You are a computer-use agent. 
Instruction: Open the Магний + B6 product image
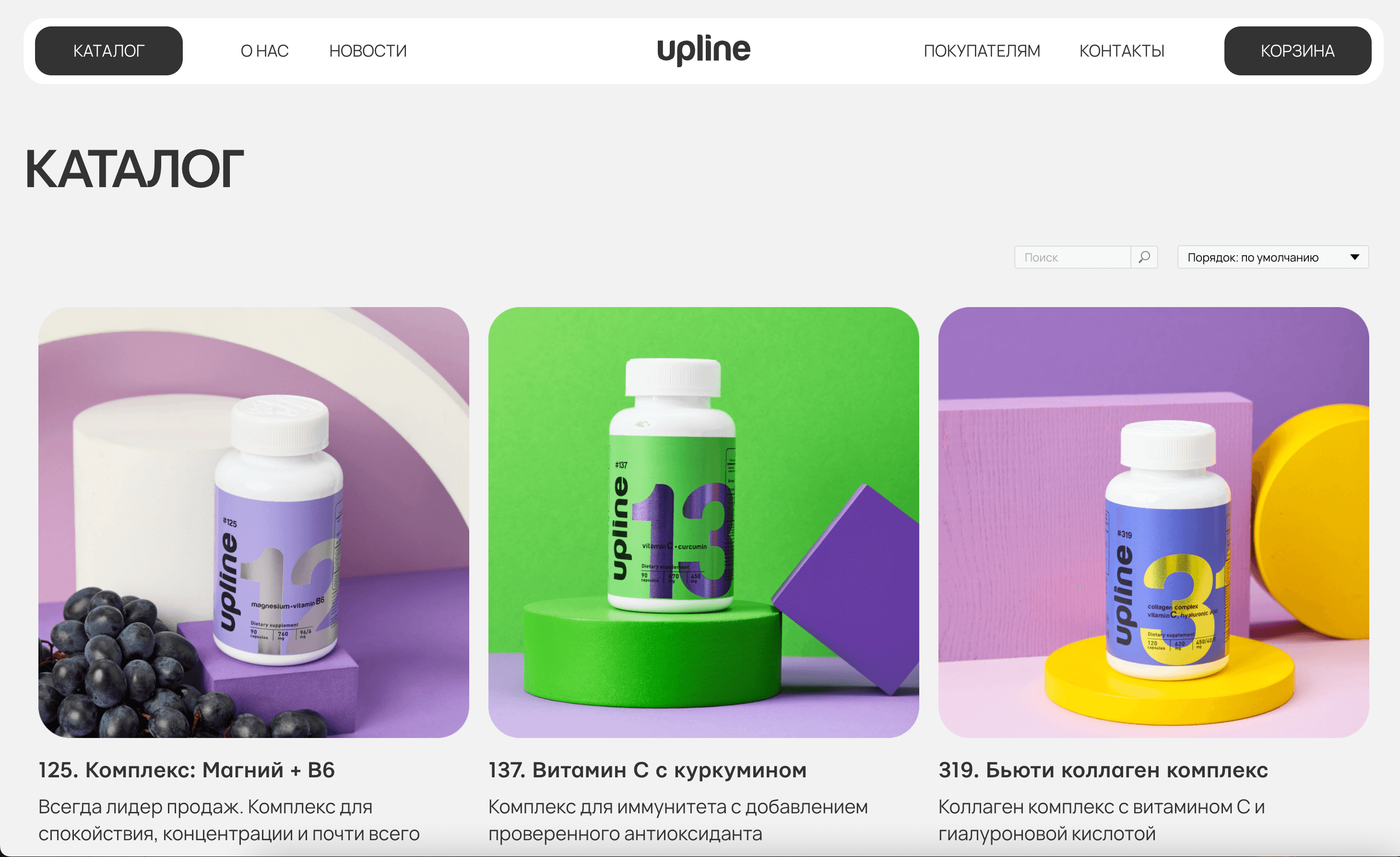(x=253, y=522)
